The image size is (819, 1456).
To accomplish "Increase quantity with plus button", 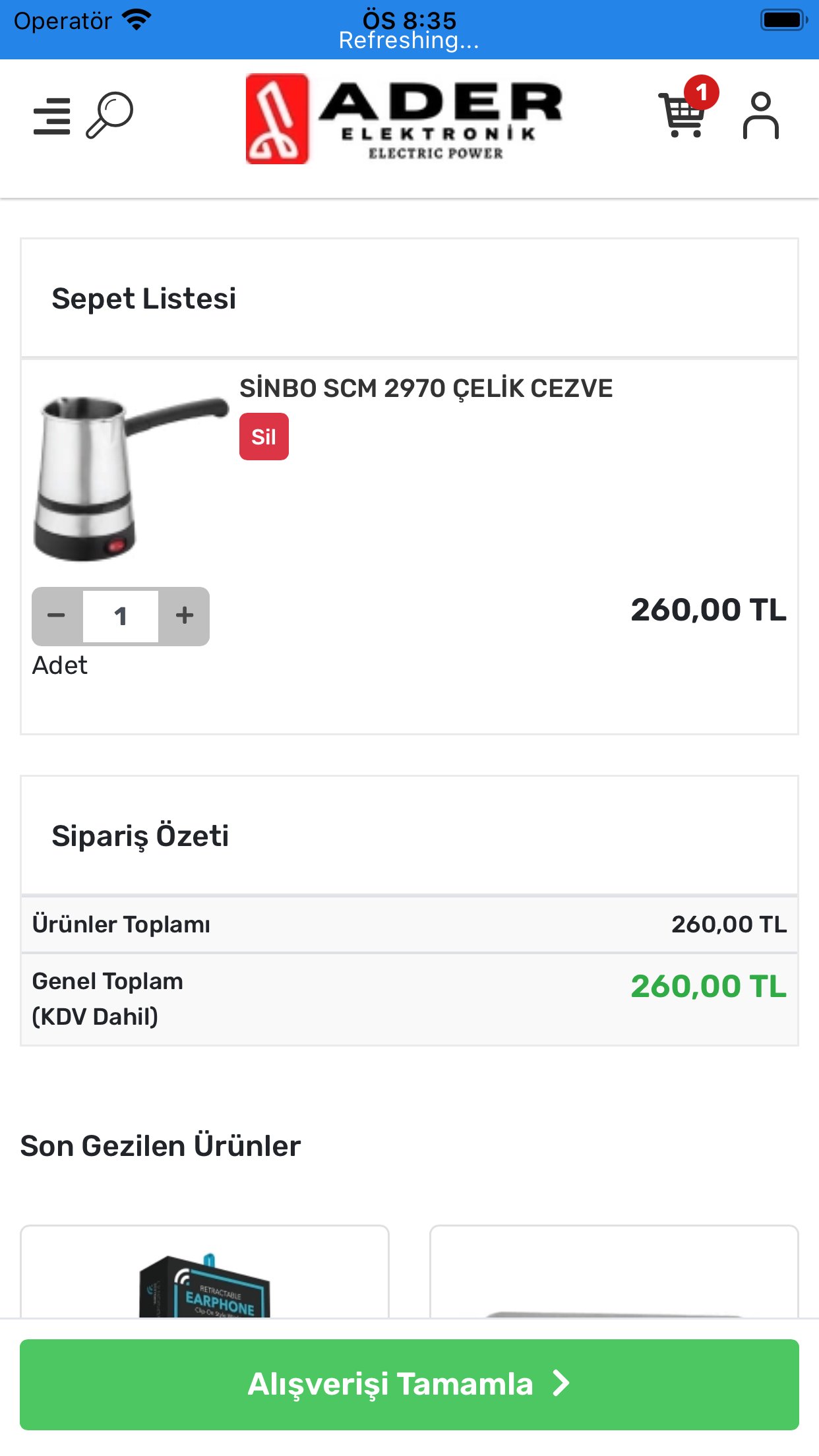I will (x=185, y=616).
